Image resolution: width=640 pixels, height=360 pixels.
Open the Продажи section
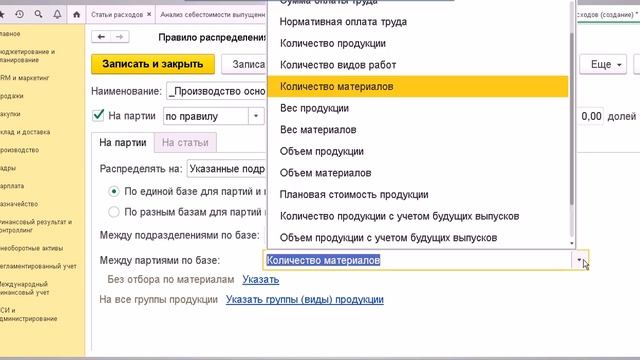click(11, 96)
